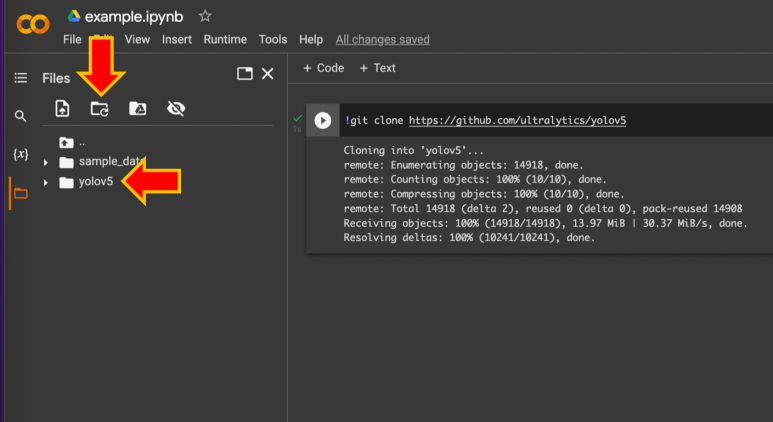Run the git clone cell
Viewport: 773px width, 422px height.
[322, 121]
